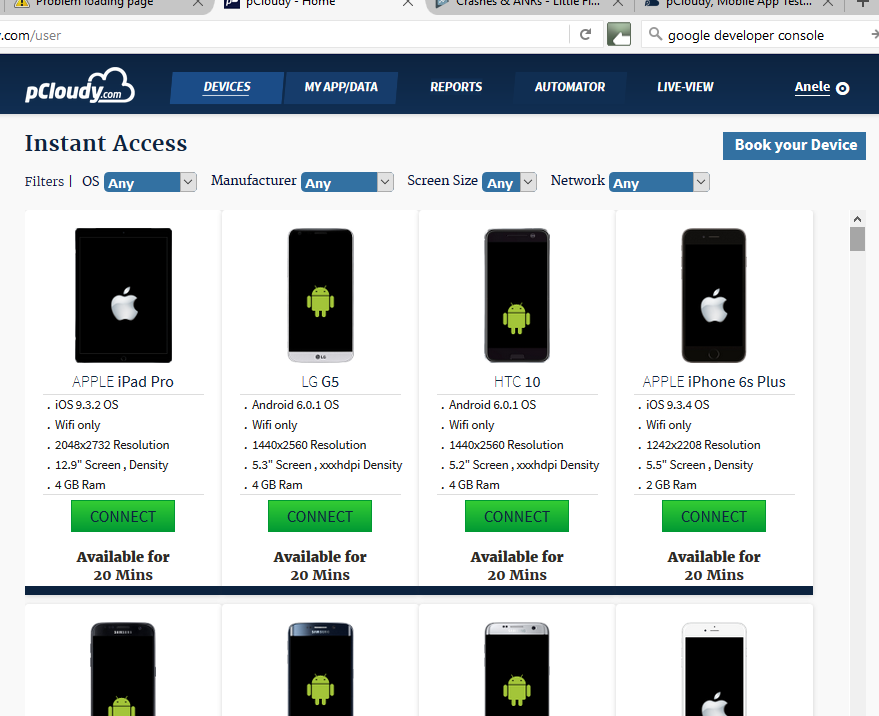Screen dimensions: 879x716
Task: Open the Manufacturer filter dropdown
Action: click(347, 182)
